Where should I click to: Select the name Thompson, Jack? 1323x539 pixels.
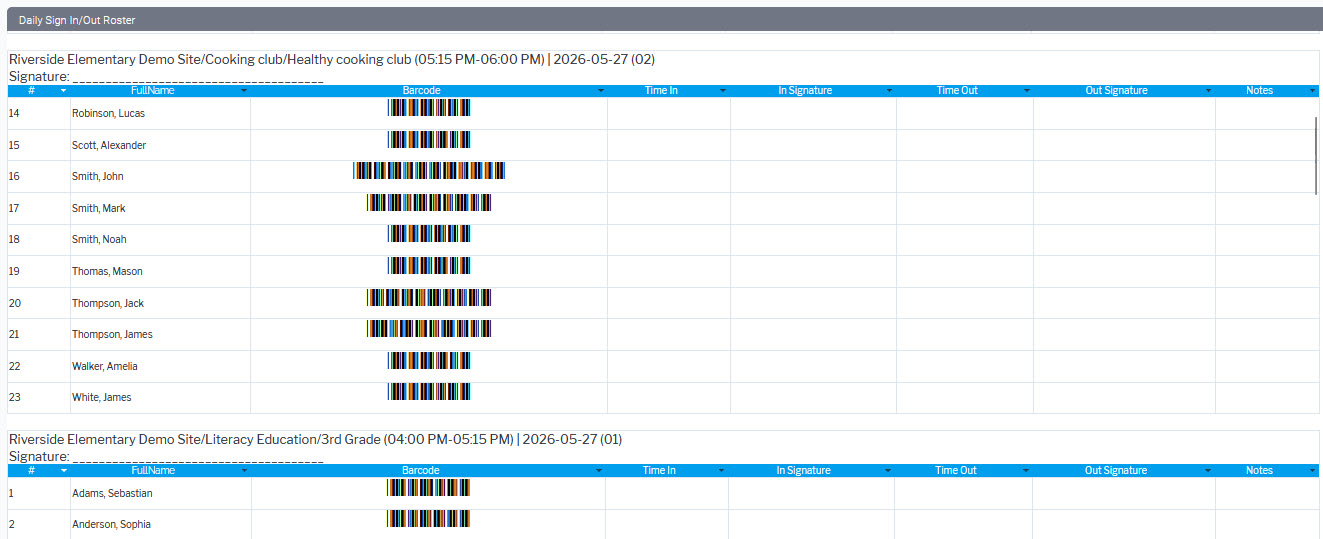[108, 304]
